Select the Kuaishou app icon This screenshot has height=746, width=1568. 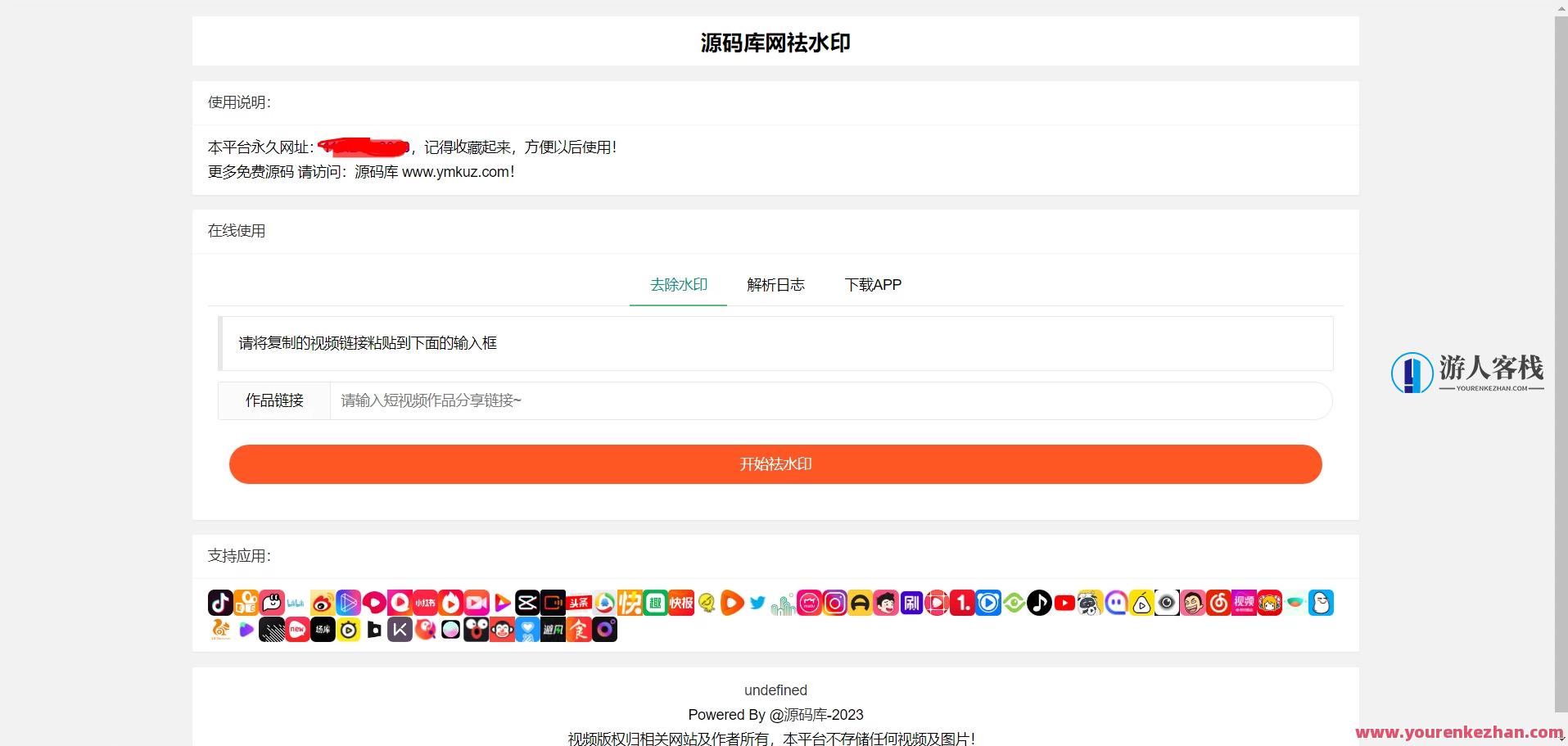pyautogui.click(x=247, y=603)
